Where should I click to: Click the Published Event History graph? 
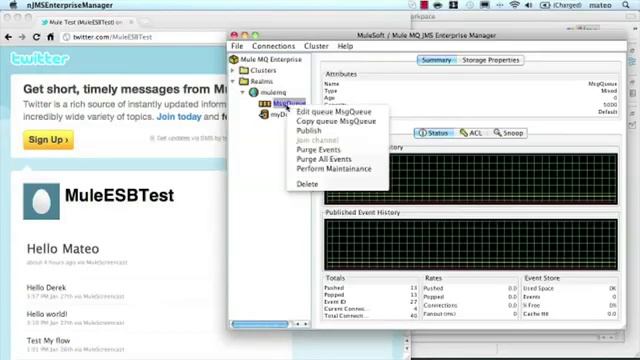click(471, 244)
